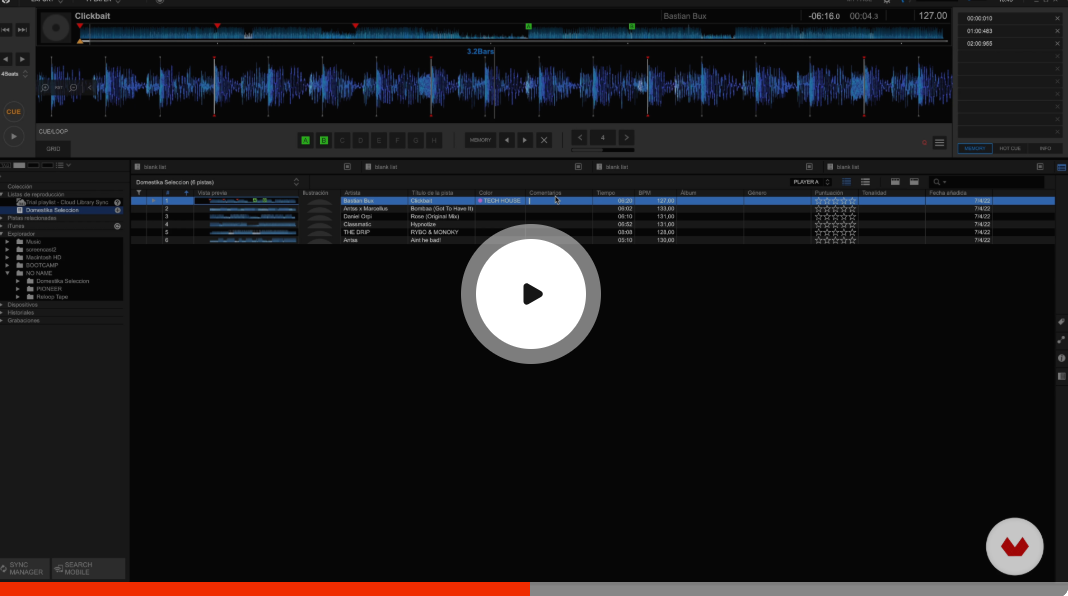Viewport: 1068px width, 596px height.
Task: Click the track filter funnel icon
Action: (139, 192)
